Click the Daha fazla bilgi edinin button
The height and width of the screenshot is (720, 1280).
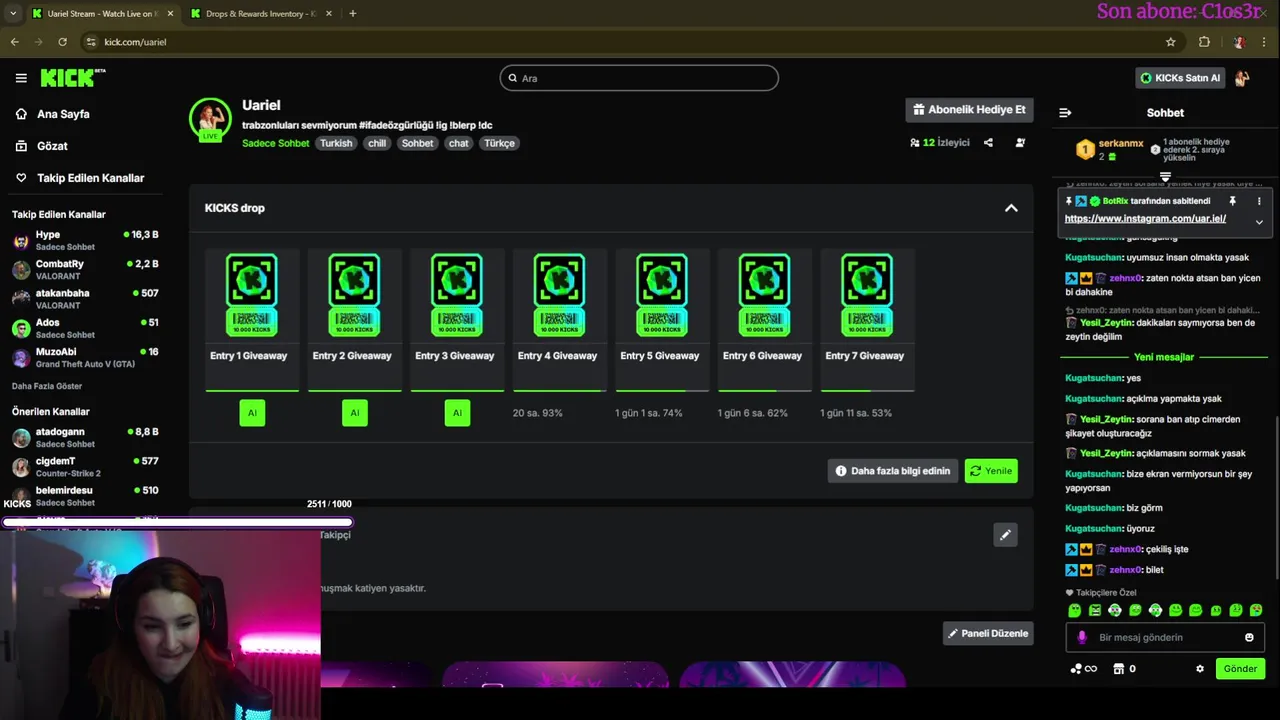coord(893,471)
